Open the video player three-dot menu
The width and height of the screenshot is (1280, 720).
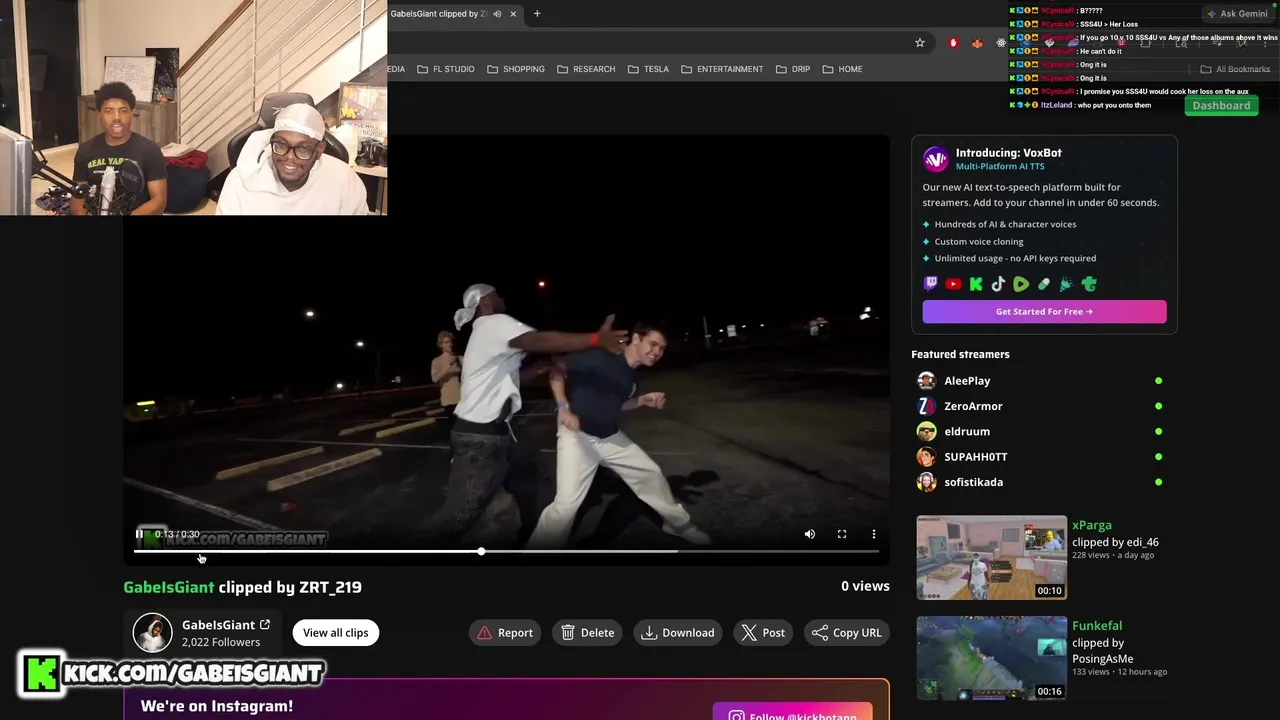pos(874,534)
